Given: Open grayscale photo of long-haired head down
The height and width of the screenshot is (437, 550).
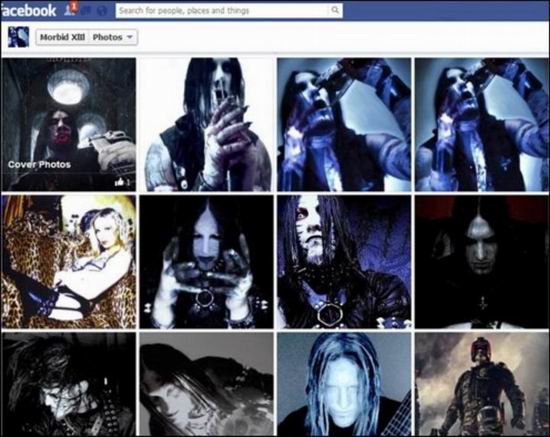Looking at the screenshot, I should coord(206,384).
